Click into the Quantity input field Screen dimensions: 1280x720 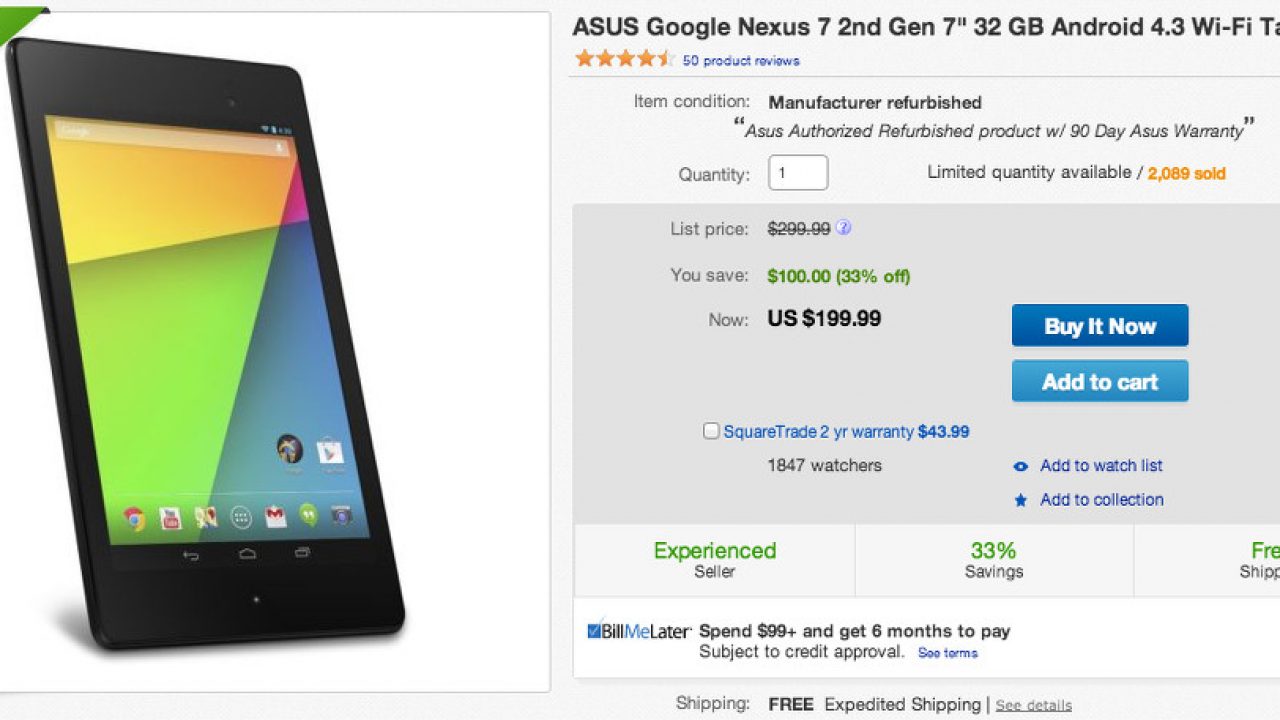tap(798, 173)
